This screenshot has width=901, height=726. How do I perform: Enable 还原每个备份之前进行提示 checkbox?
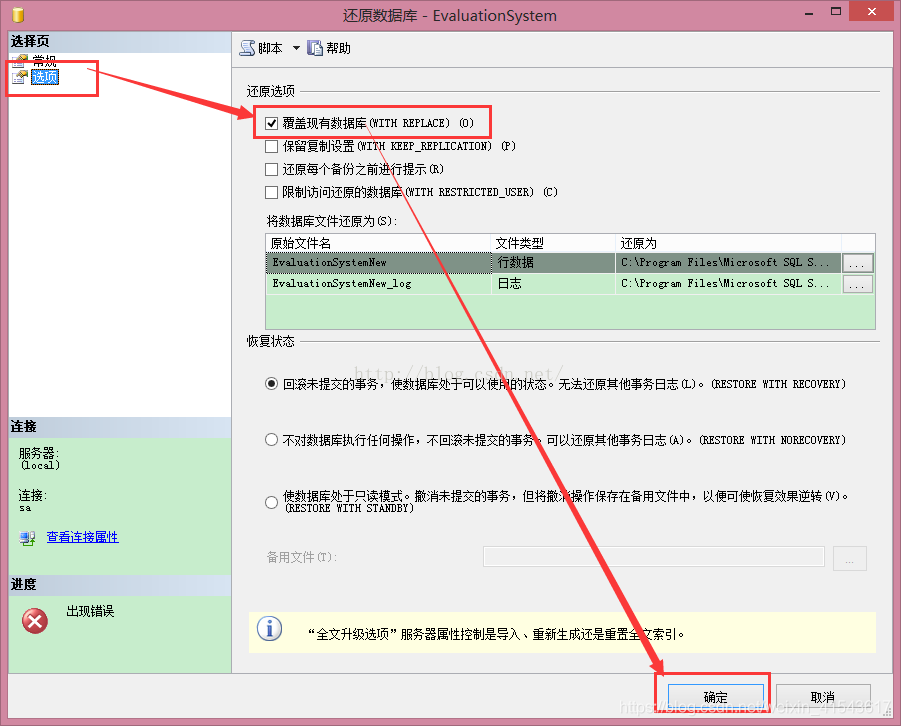pyautogui.click(x=271, y=169)
